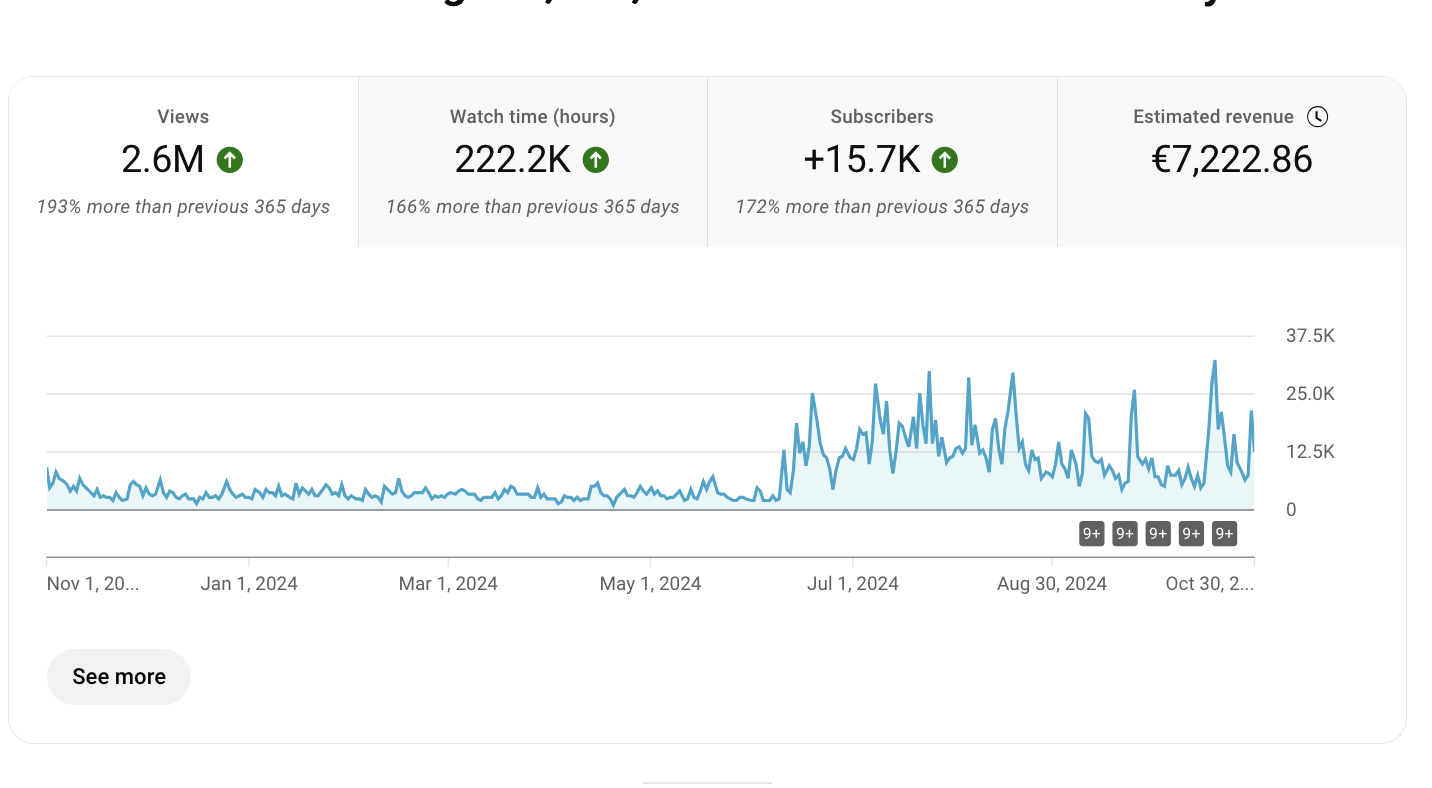Click the Aug 30, 2024 axis label
Image resolution: width=1432 pixels, height=788 pixels.
tap(1052, 584)
